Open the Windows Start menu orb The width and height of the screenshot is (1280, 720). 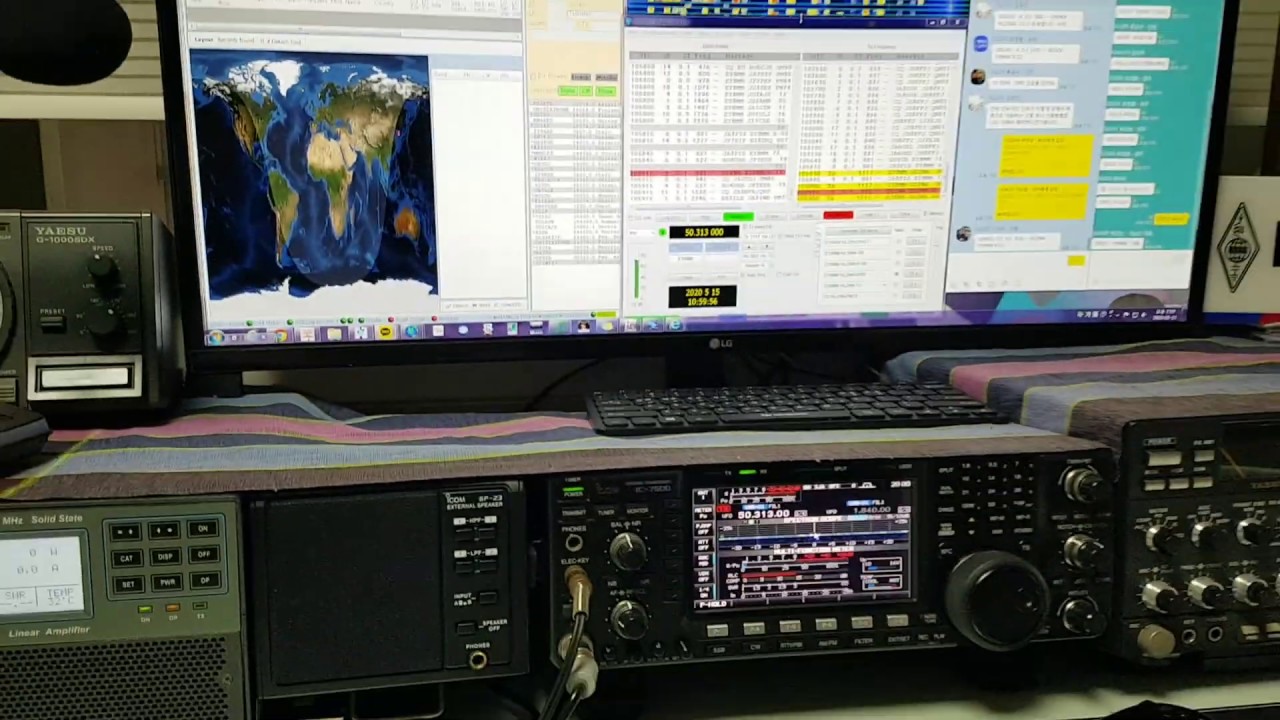[x=216, y=337]
